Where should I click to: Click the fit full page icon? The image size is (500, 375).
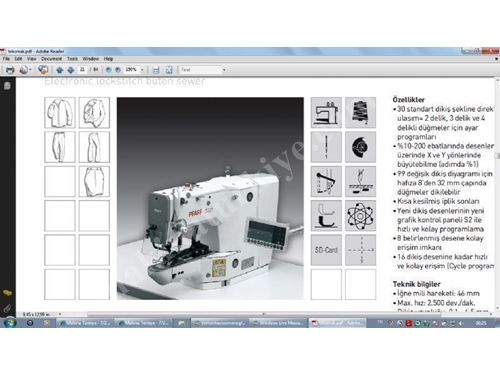(x=169, y=70)
